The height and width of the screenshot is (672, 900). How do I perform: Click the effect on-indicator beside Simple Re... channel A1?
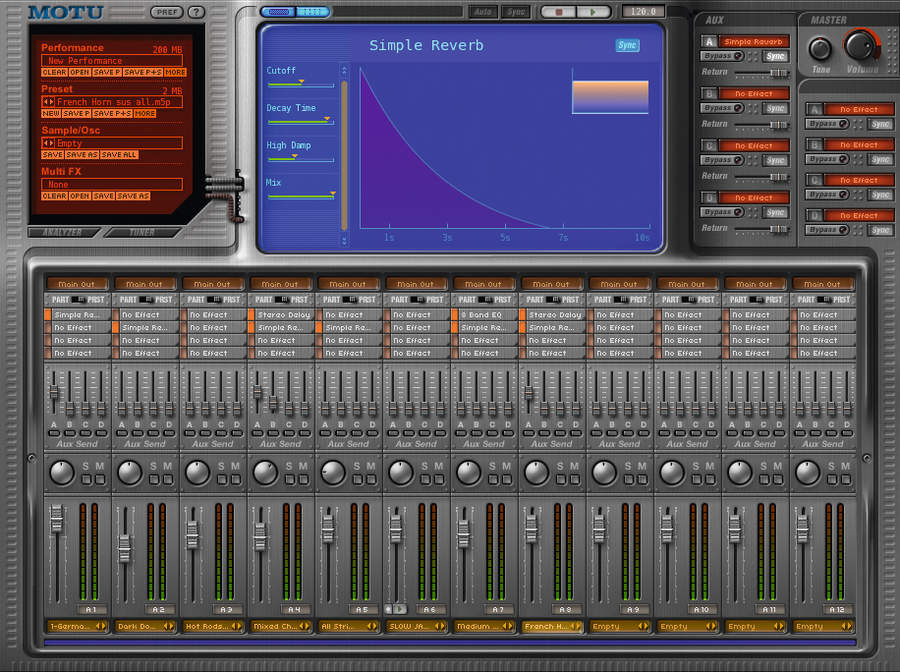[48, 314]
